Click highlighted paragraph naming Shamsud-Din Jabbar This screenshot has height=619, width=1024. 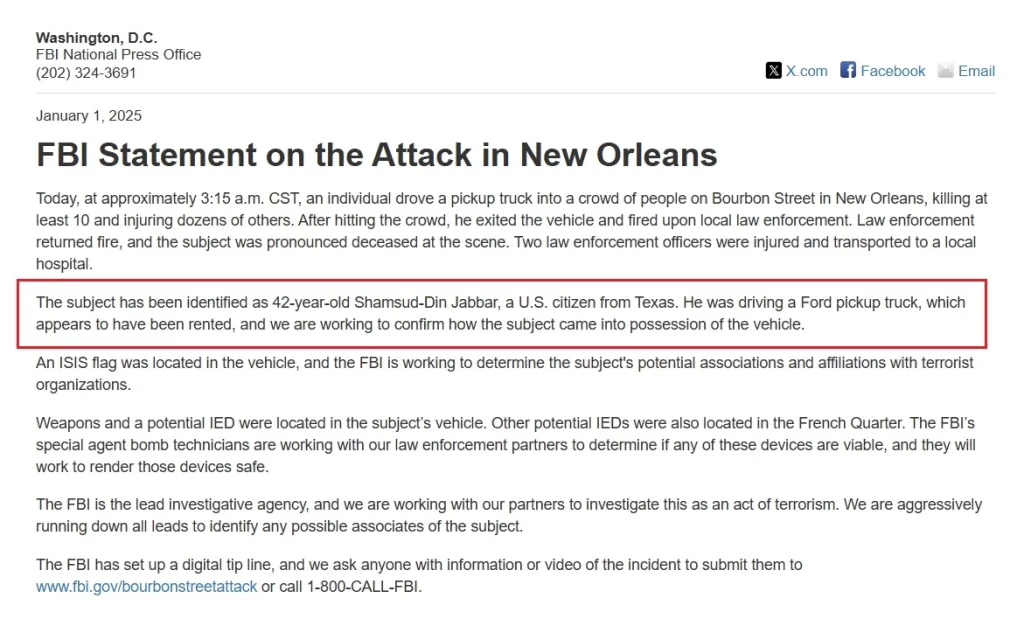coord(501,313)
